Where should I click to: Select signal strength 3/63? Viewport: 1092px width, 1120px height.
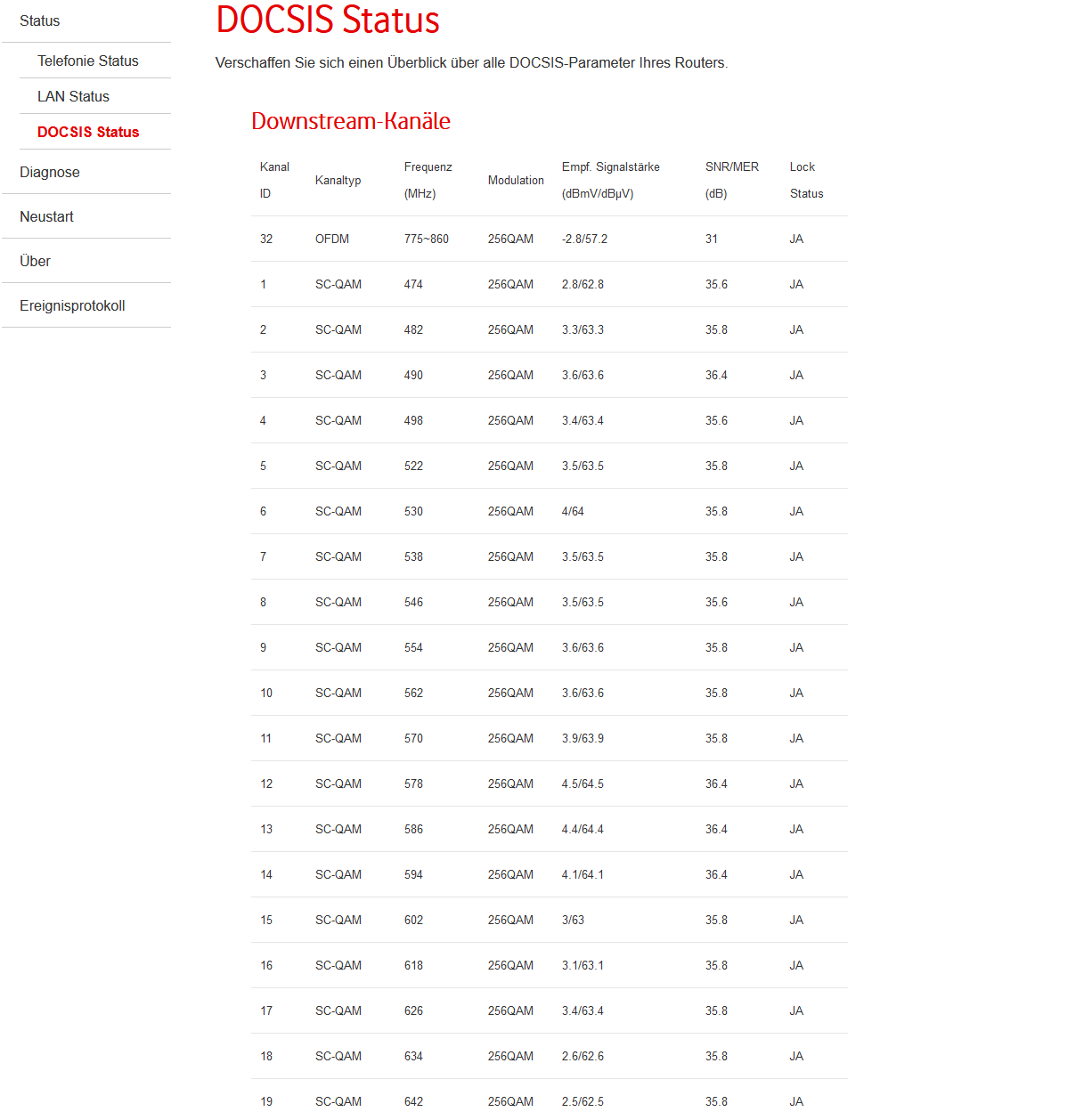[x=573, y=920]
